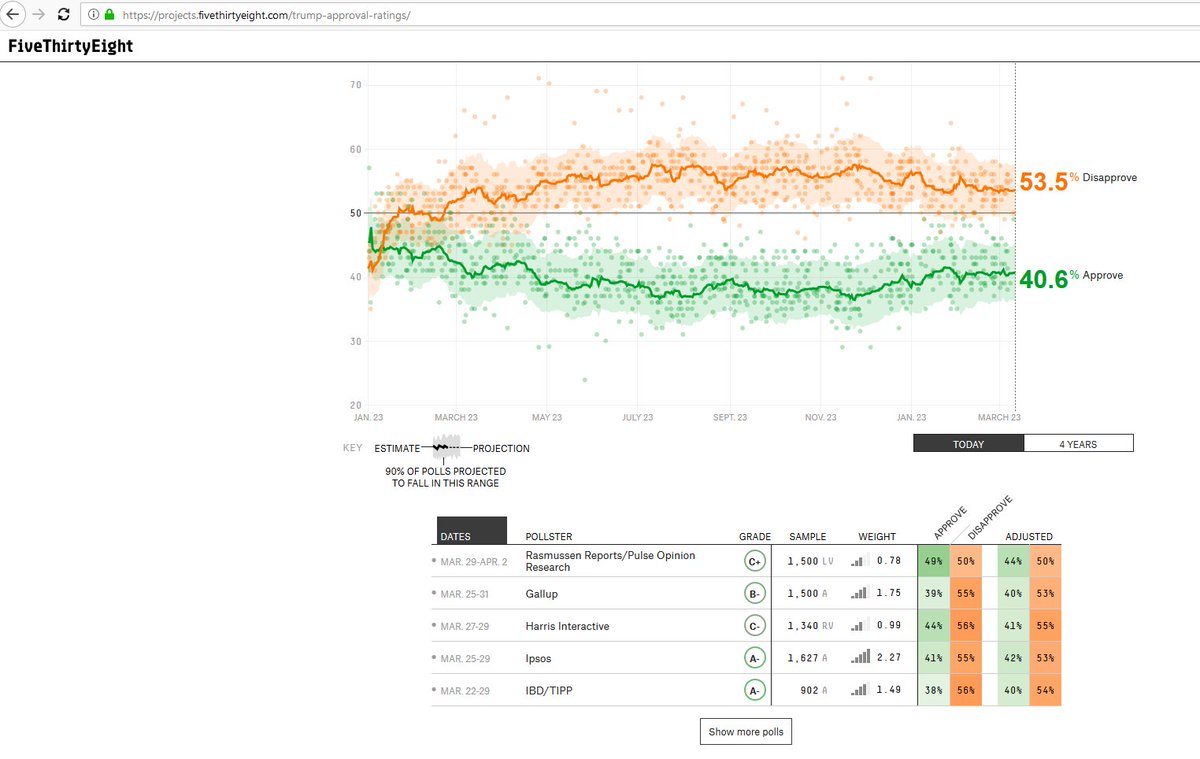The height and width of the screenshot is (759, 1200).
Task: Click weight bars icon in IBD/TIPP row
Action: (x=858, y=690)
